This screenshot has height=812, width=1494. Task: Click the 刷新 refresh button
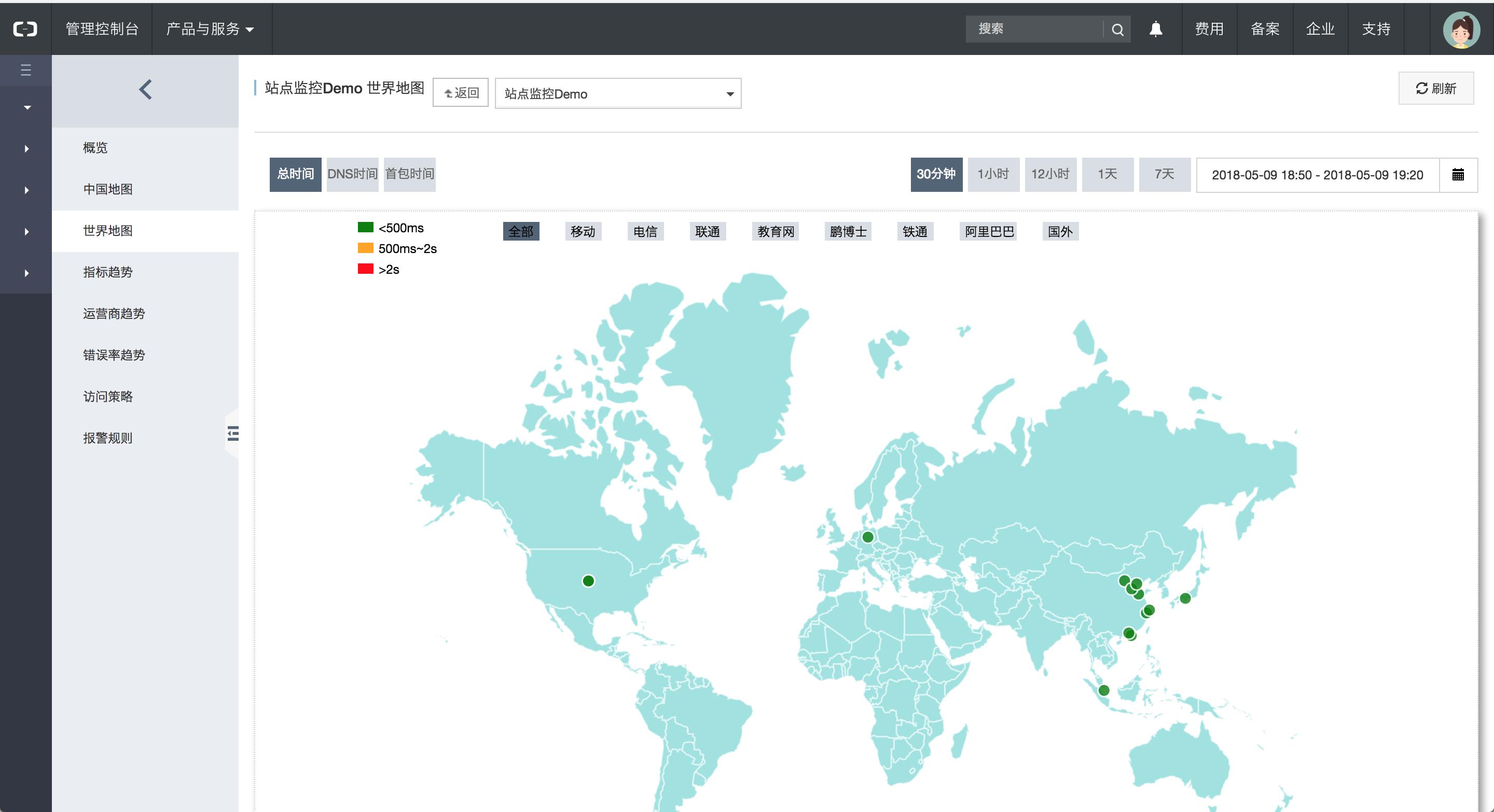coord(1435,88)
